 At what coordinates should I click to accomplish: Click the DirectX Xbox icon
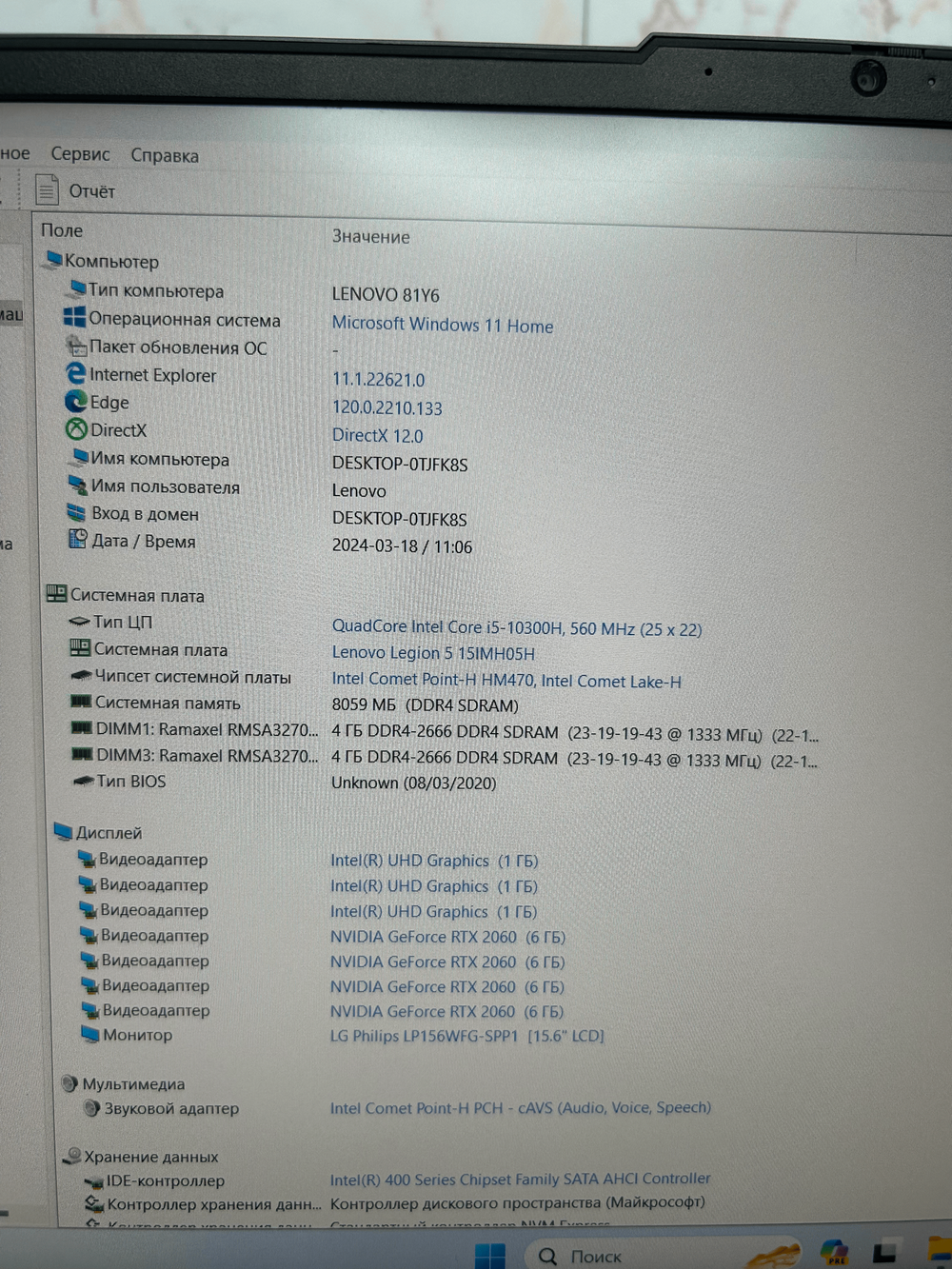(x=76, y=429)
